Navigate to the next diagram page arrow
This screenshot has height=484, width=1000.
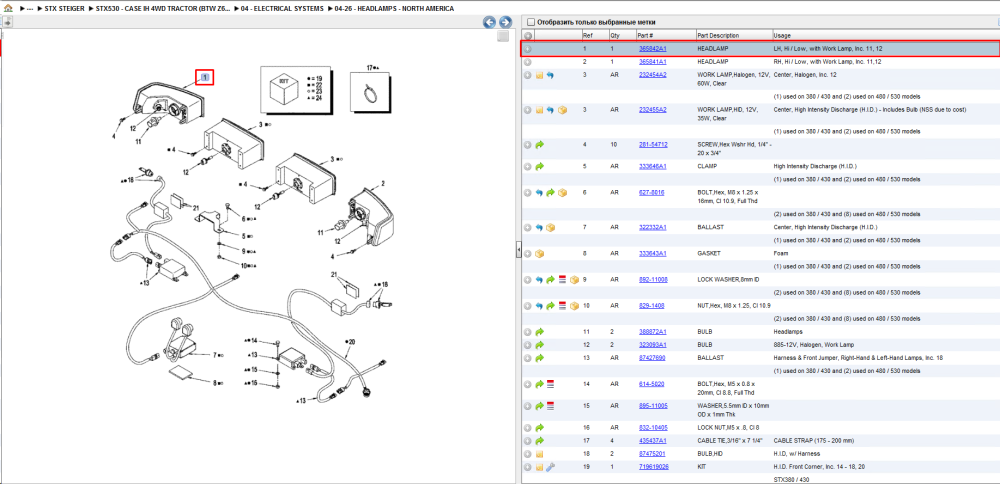click(505, 22)
